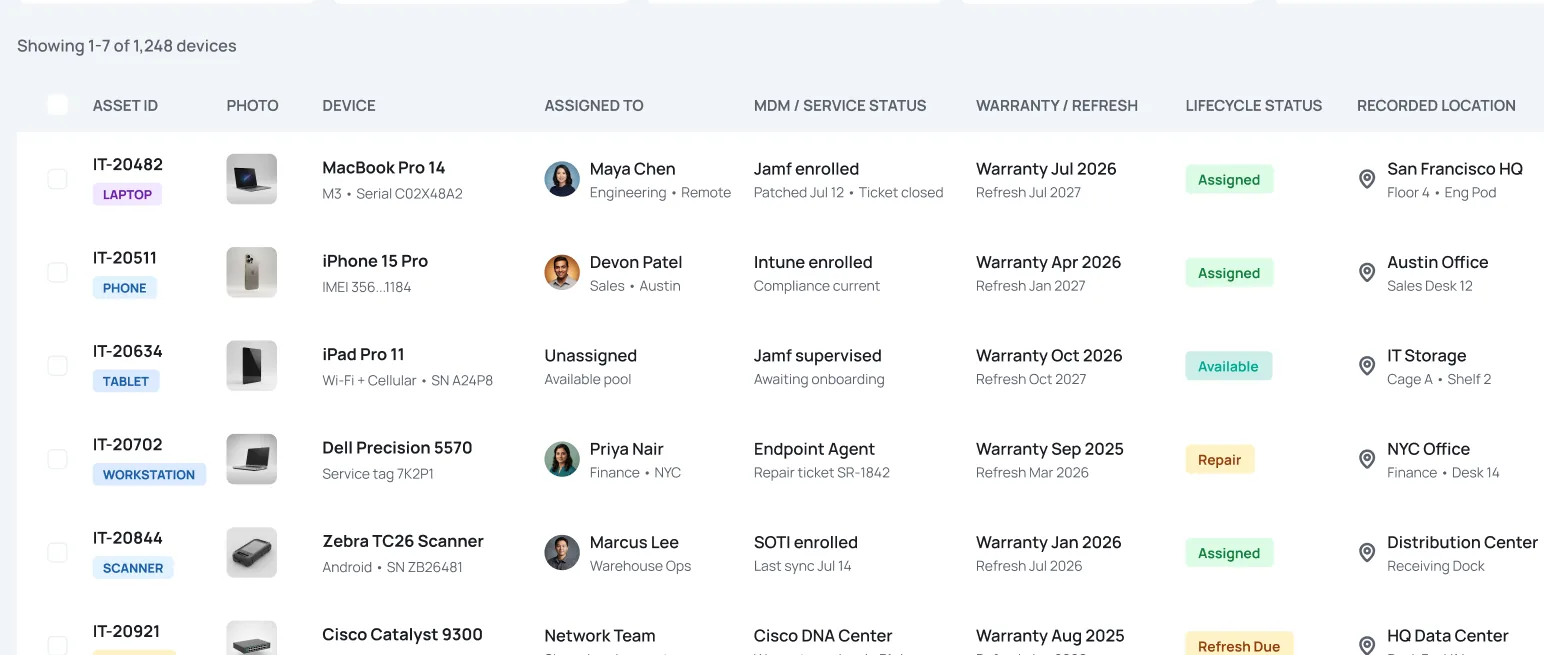This screenshot has width=1544, height=655.
Task: Click the Zebra TC26 Scanner device name
Action: point(403,541)
